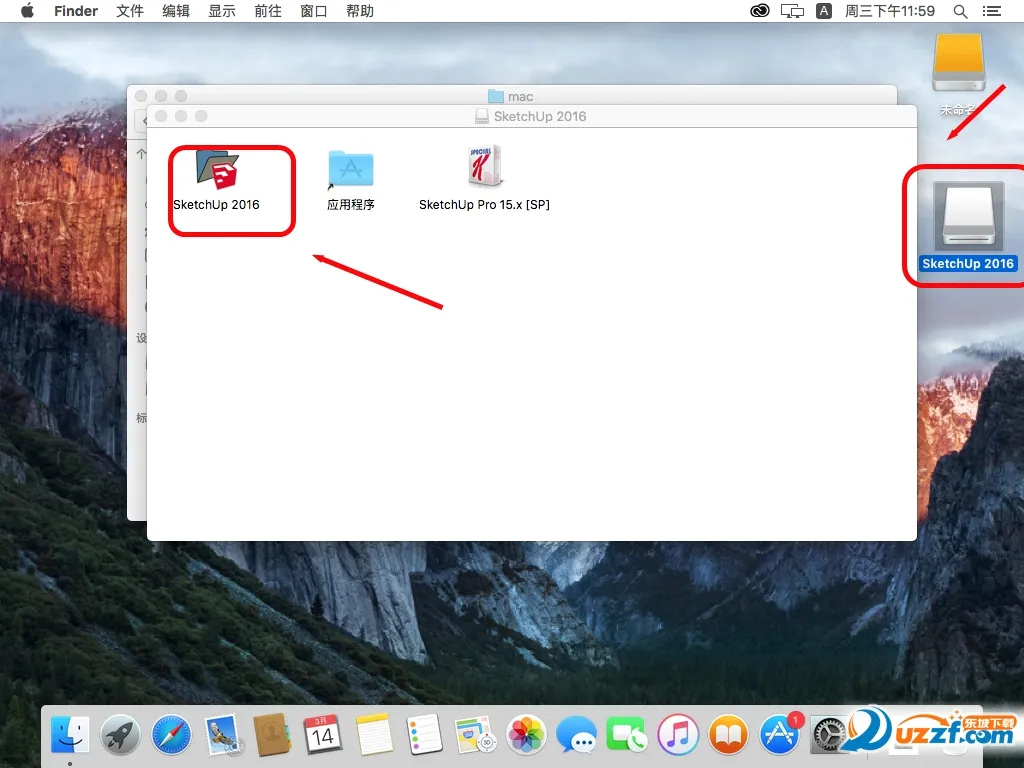Image resolution: width=1024 pixels, height=768 pixels.
Task: Open Launchpad rocket icon in Dock
Action: [120, 735]
